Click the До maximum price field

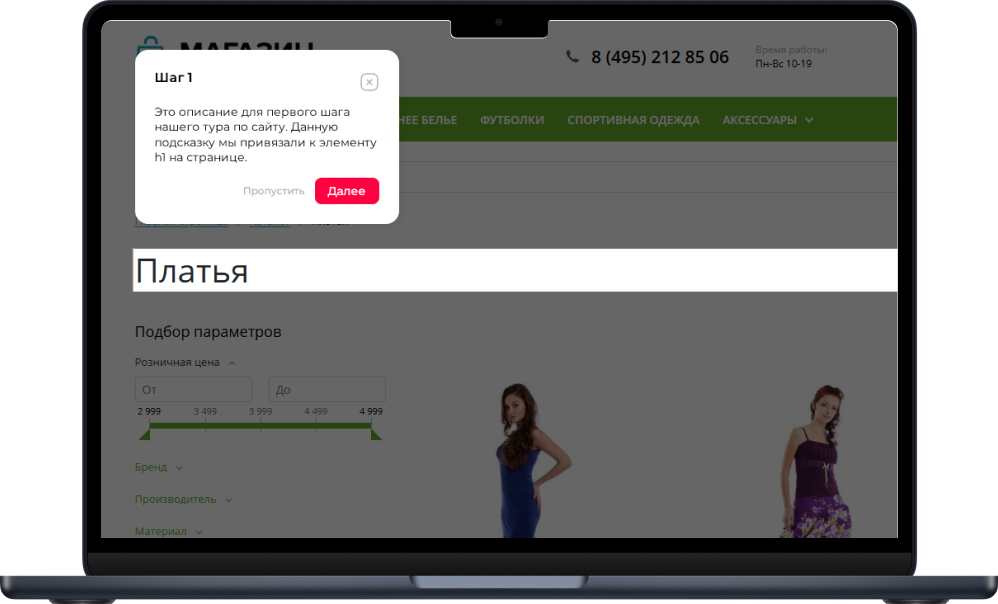pyautogui.click(x=327, y=390)
